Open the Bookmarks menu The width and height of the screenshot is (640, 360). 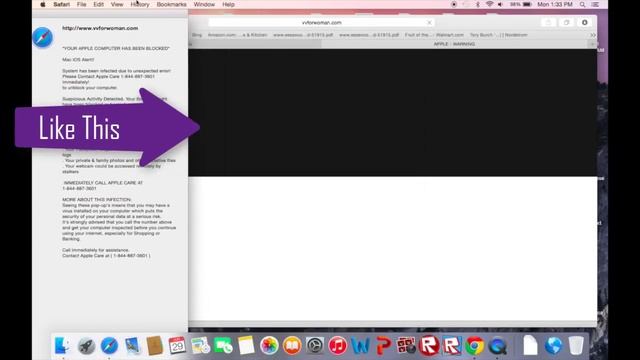point(171,4)
